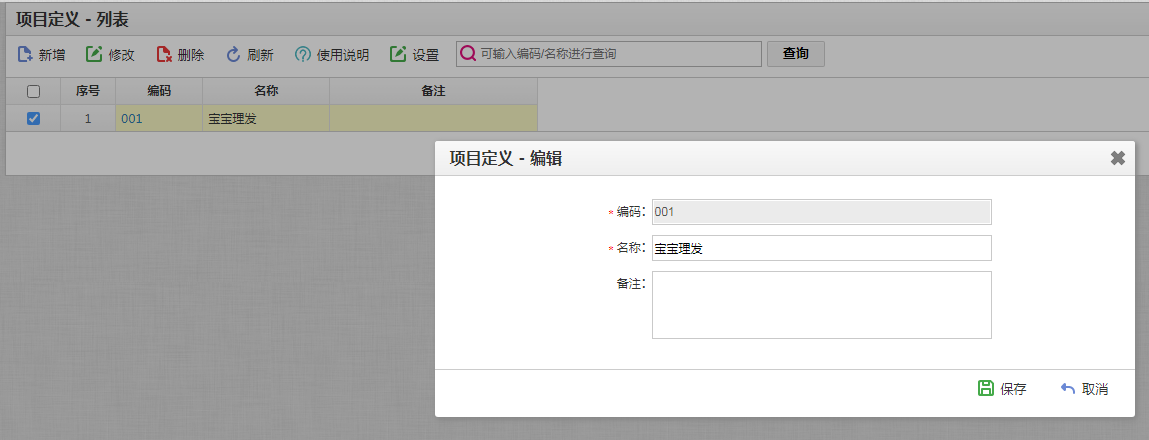Click the 名称 field containing 宝宝理发
The height and width of the screenshot is (440, 1149).
(821, 248)
